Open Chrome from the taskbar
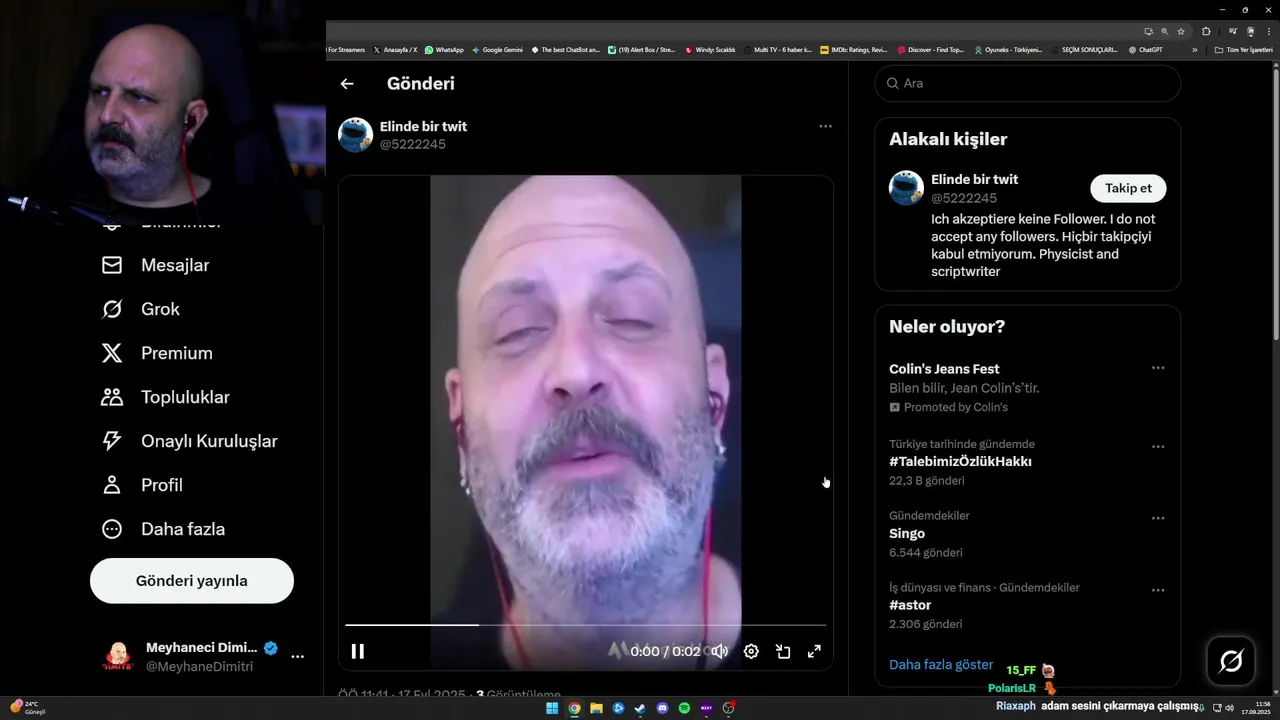This screenshot has height=720, width=1280. [574, 708]
